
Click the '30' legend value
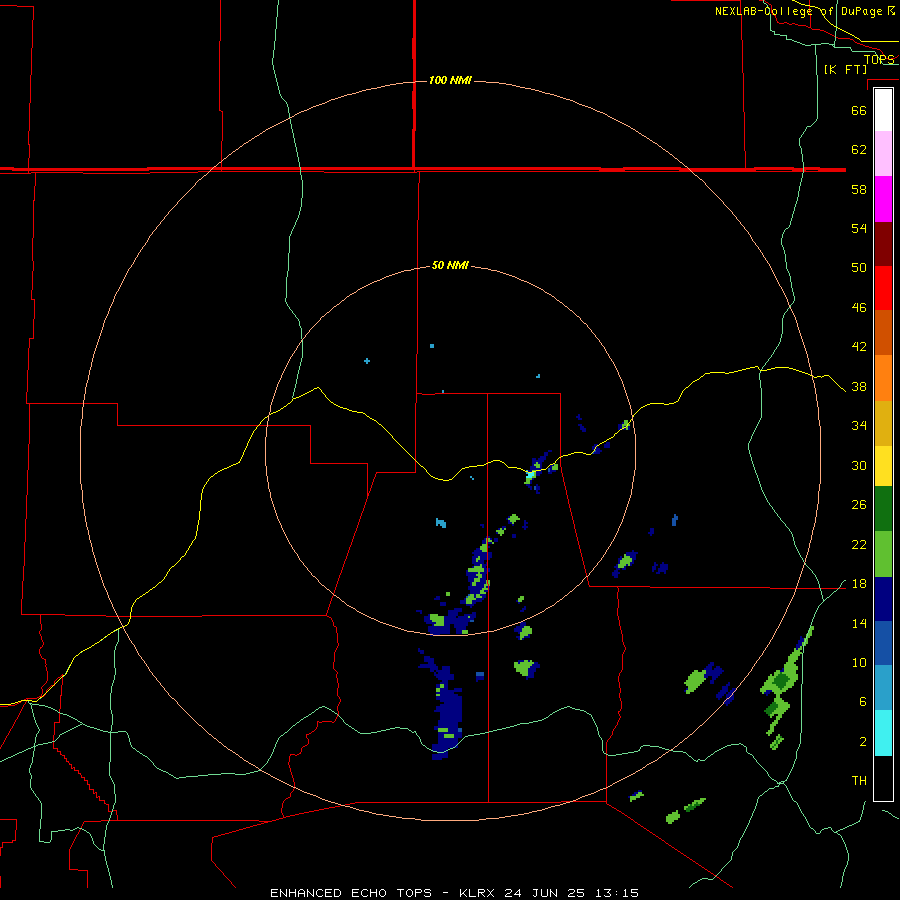[x=859, y=465]
